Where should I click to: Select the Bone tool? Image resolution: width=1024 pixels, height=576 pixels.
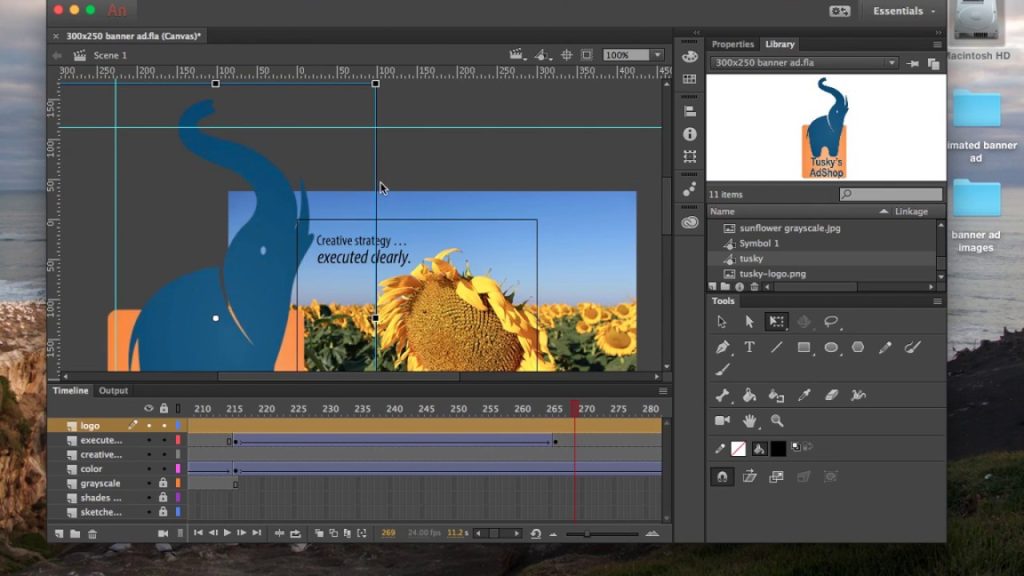click(x=722, y=396)
